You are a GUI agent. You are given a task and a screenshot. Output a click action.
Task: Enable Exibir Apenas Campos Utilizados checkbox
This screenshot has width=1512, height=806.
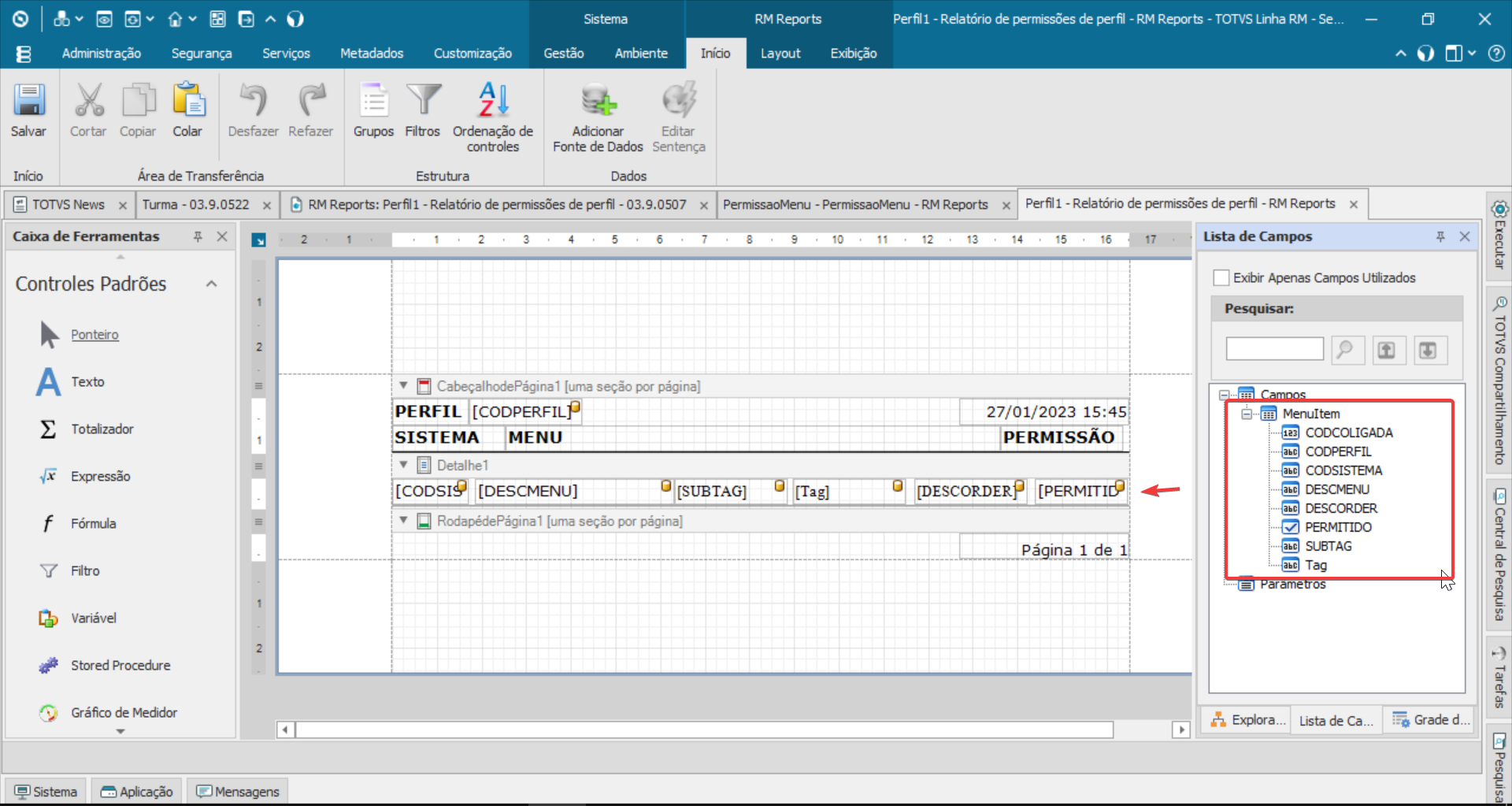[1221, 277]
